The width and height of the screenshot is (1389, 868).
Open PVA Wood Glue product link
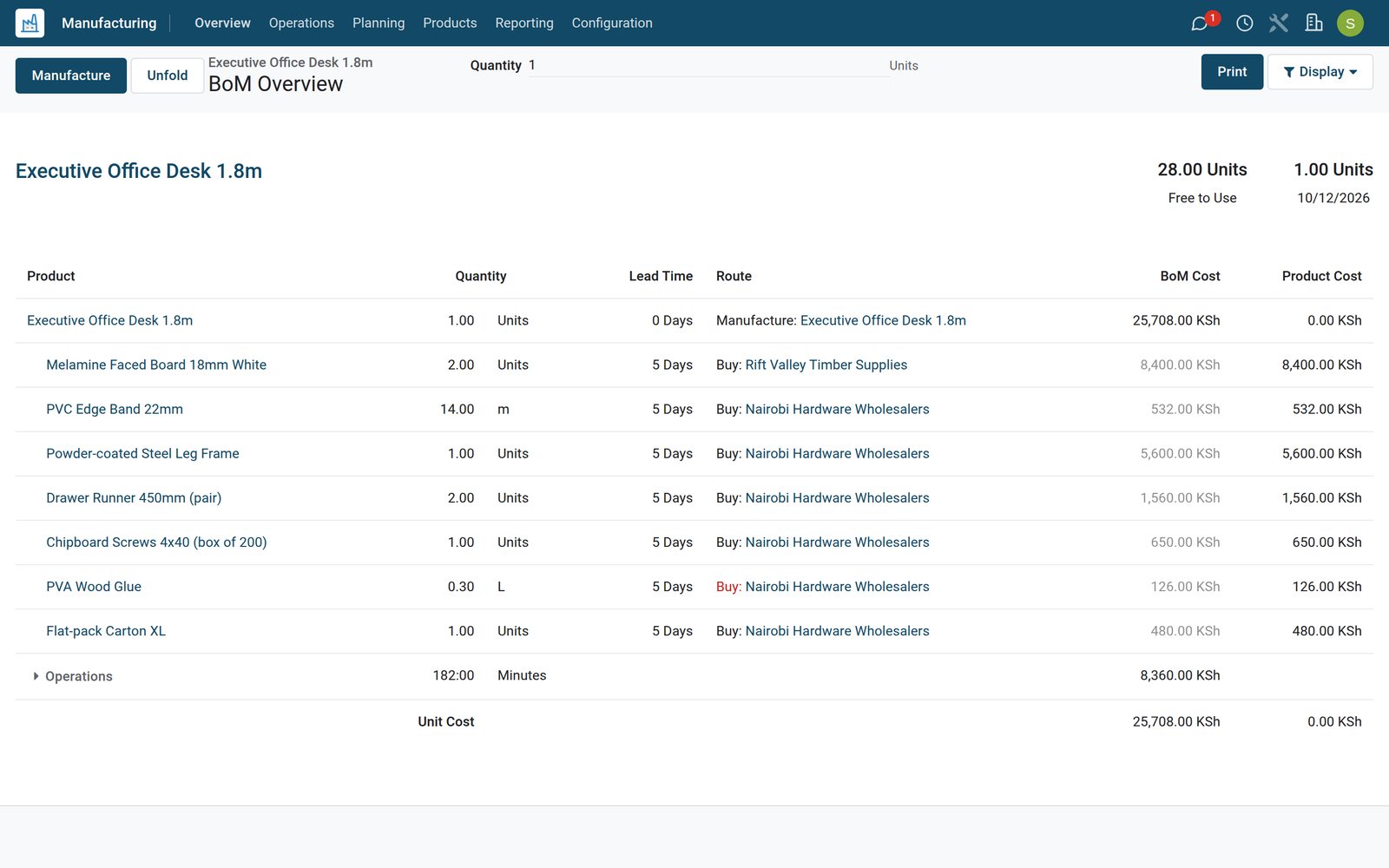(x=94, y=586)
